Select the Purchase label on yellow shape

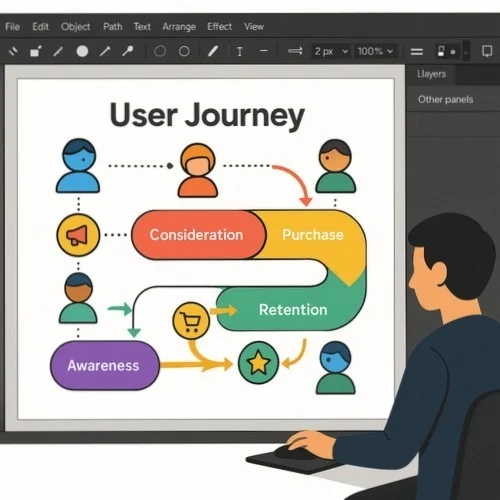[313, 235]
